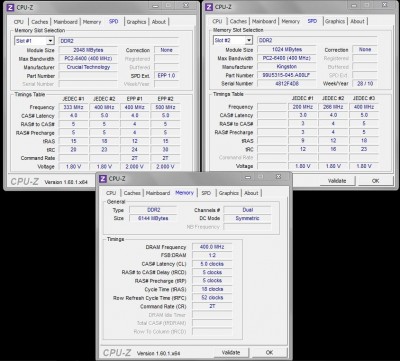Select the SPD tab in the Slot #1 window
Screen dimensions: 400x361
pyautogui.click(x=113, y=21)
